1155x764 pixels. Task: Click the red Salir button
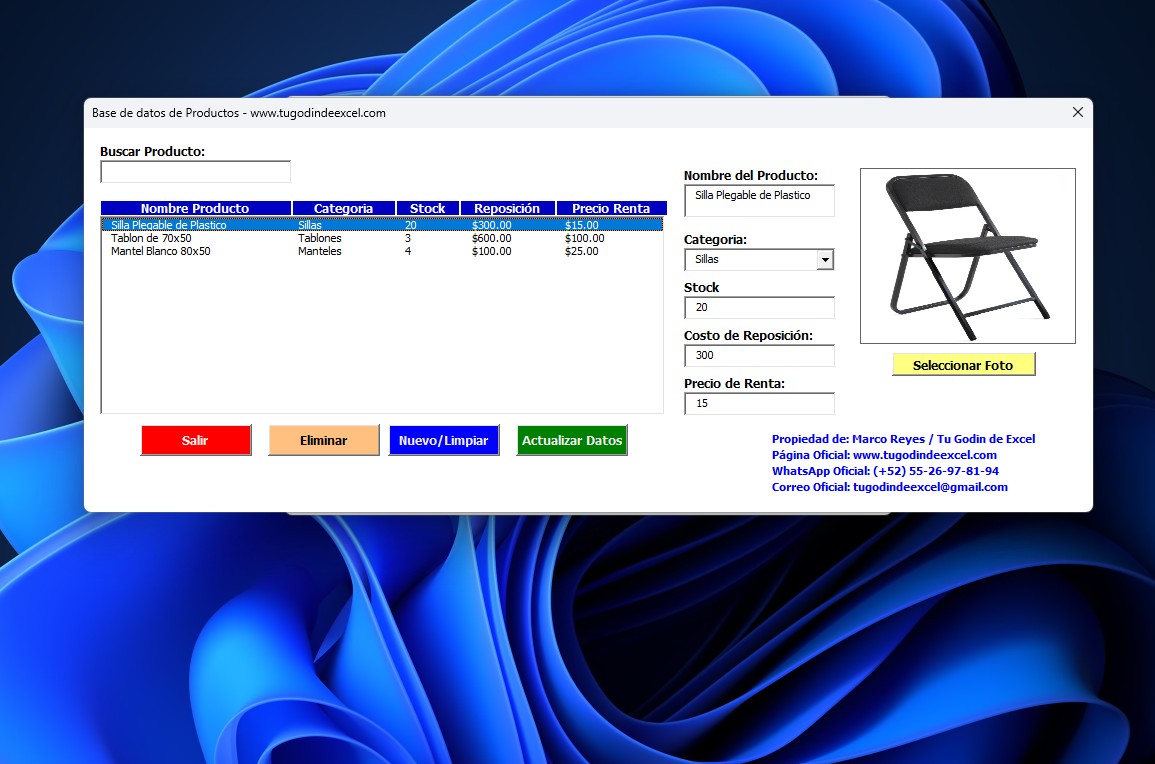tap(196, 440)
